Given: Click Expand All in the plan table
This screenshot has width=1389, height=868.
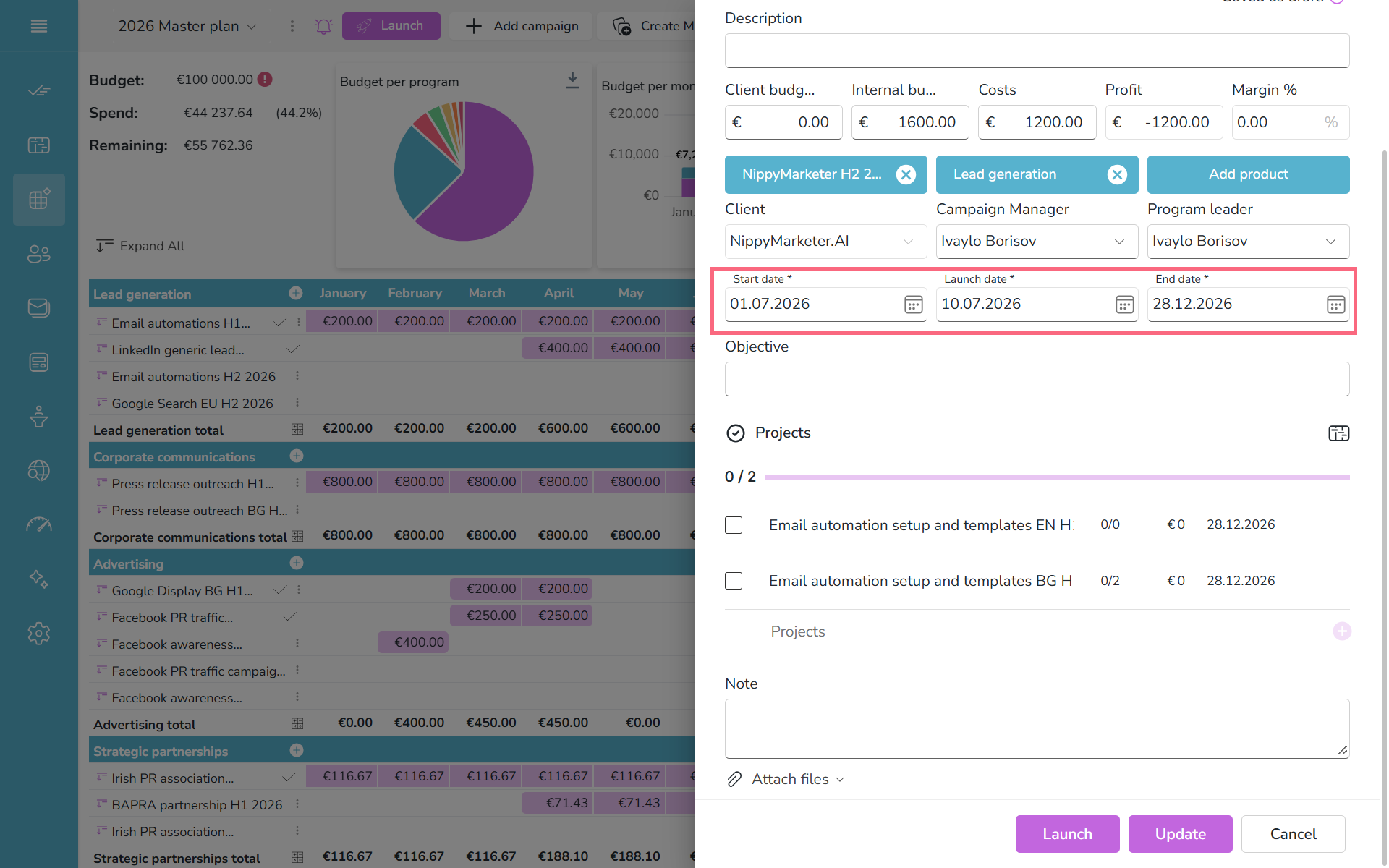Looking at the screenshot, I should pyautogui.click(x=140, y=246).
